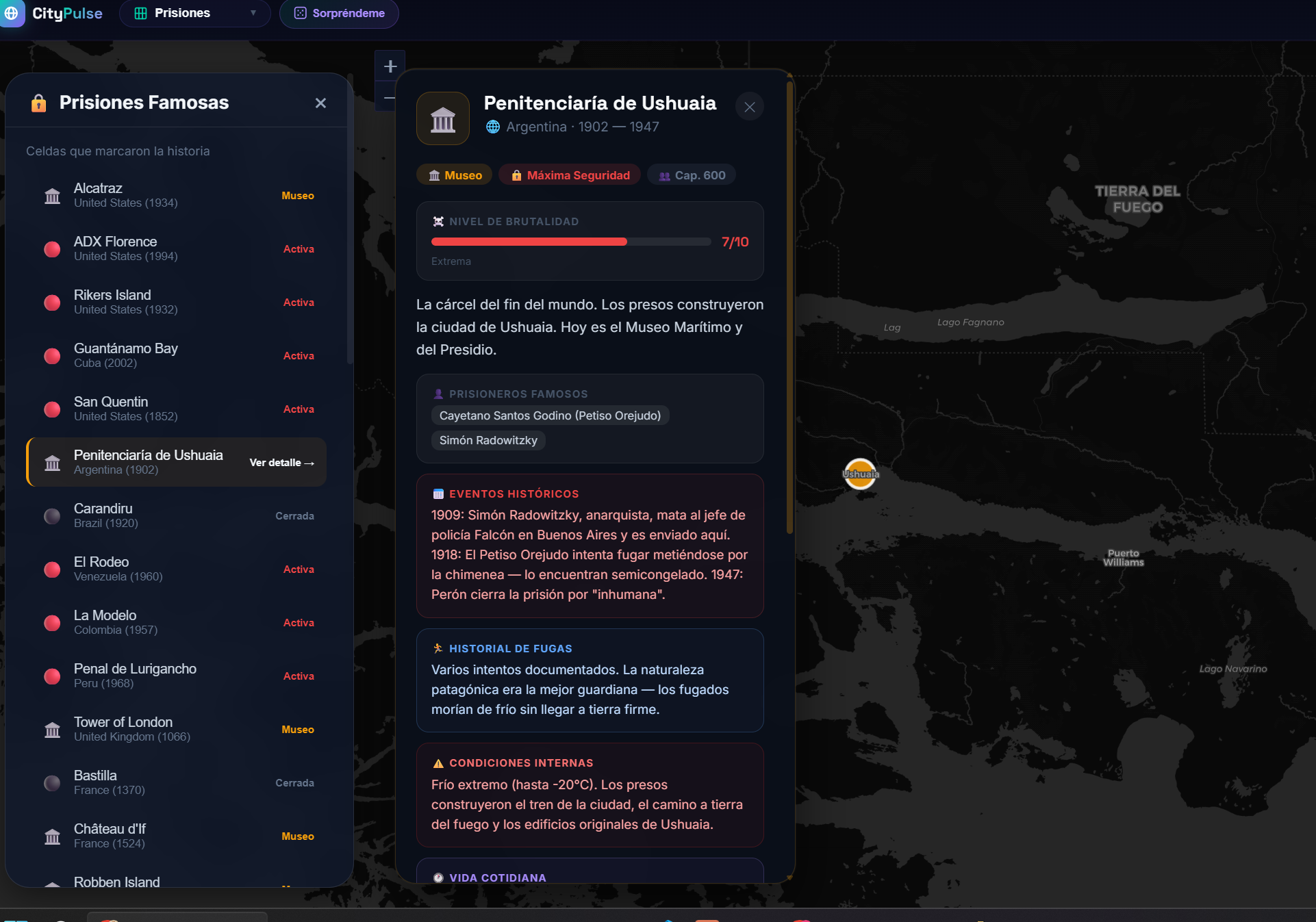
Task: Click the Museo tag chip
Action: point(455,175)
